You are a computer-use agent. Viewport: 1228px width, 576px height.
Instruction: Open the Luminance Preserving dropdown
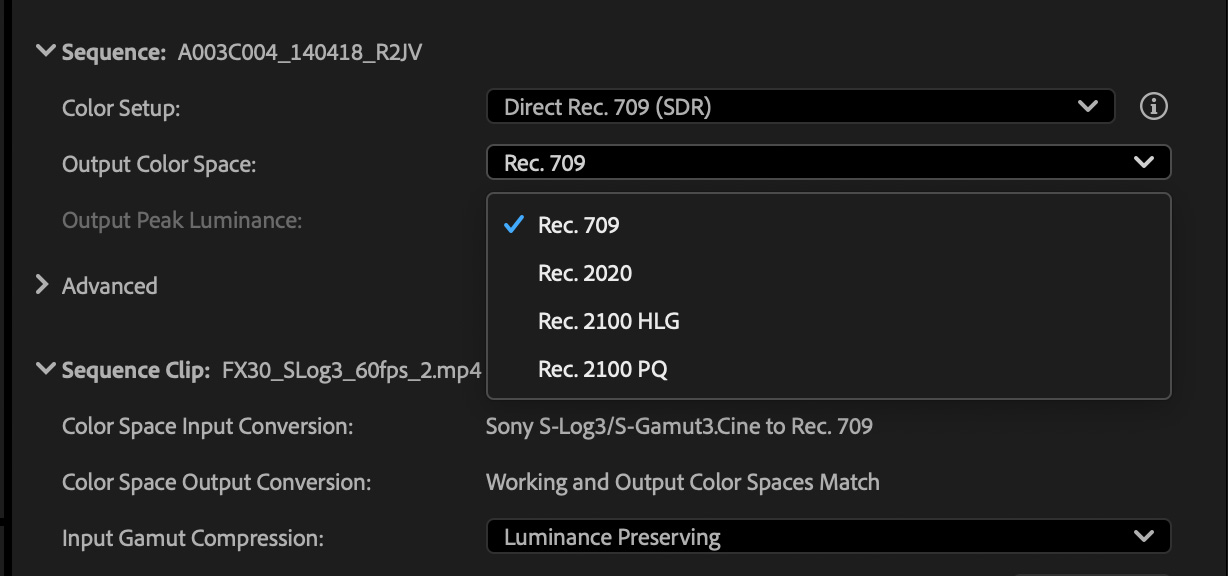[x=827, y=537]
